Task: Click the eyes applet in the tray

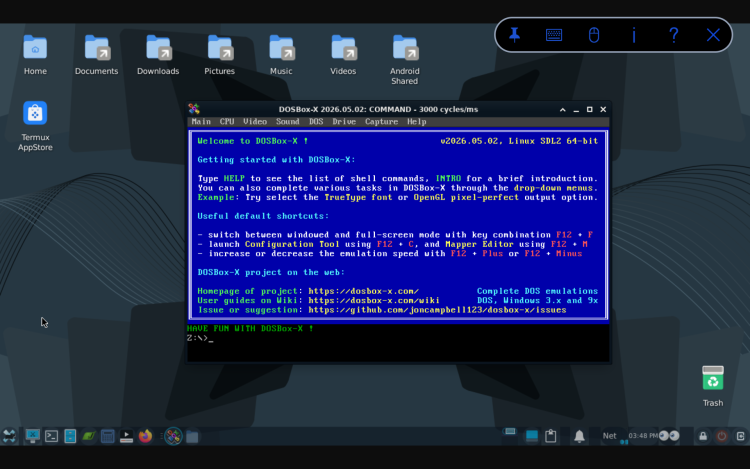Action: [x=669, y=436]
